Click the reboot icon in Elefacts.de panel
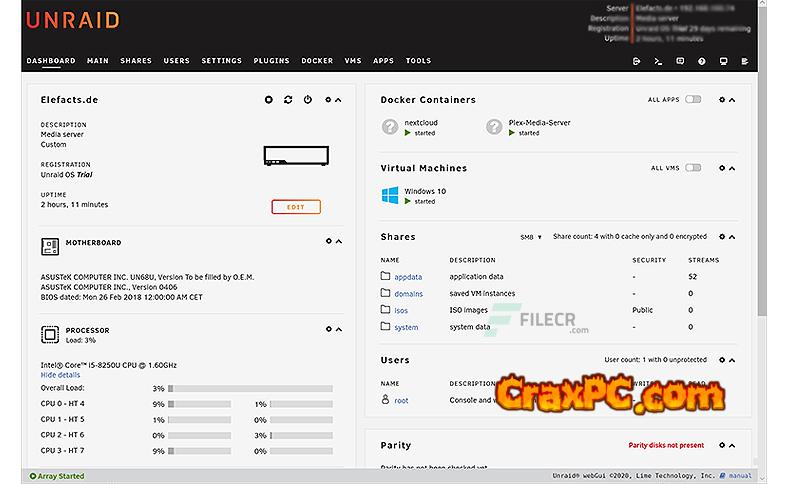 click(x=288, y=100)
